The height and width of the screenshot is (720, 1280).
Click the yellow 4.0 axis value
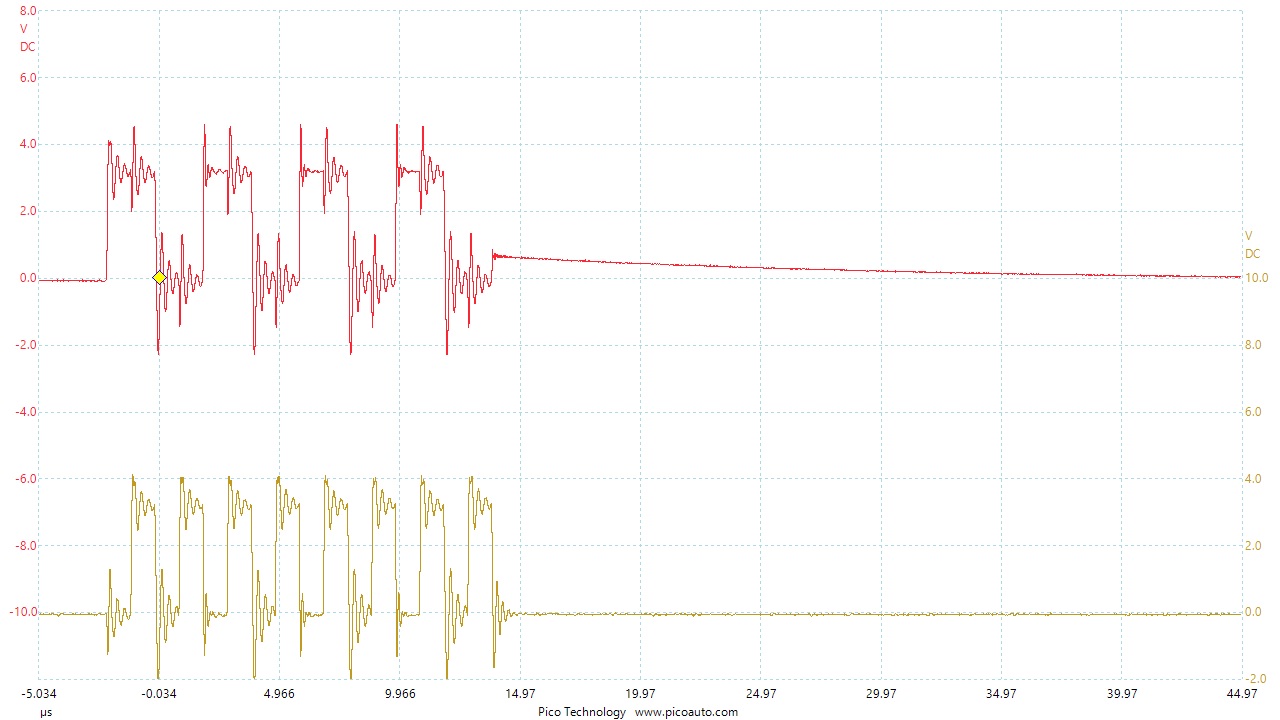[1254, 479]
